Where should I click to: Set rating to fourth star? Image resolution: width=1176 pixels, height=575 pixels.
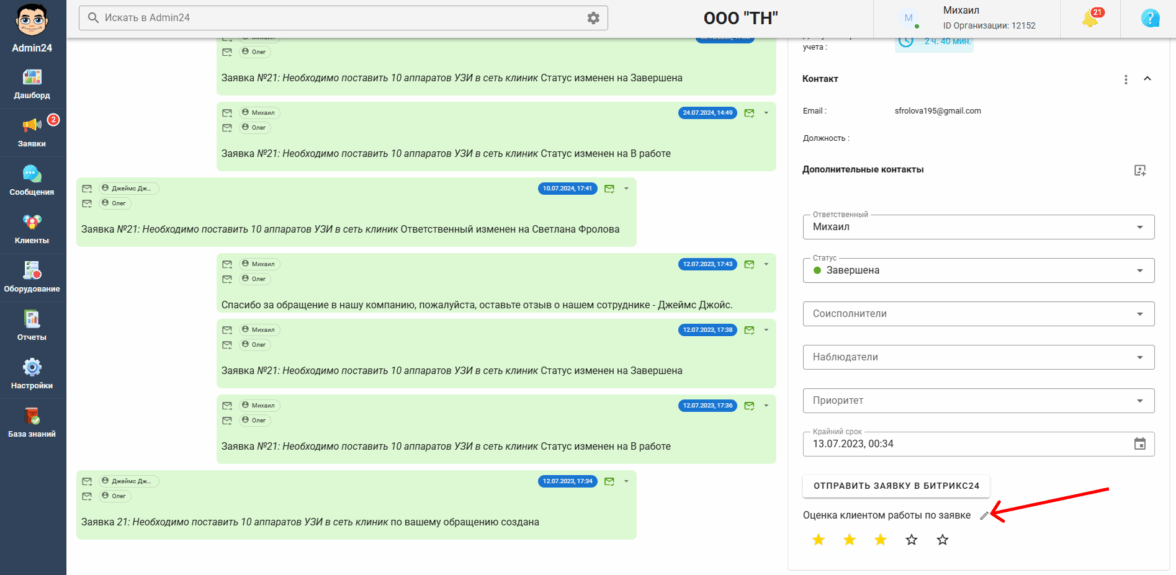click(x=911, y=540)
